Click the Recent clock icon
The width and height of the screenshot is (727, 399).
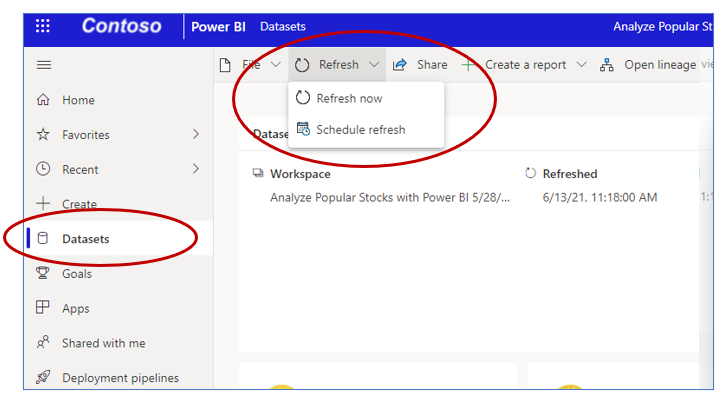click(x=43, y=169)
